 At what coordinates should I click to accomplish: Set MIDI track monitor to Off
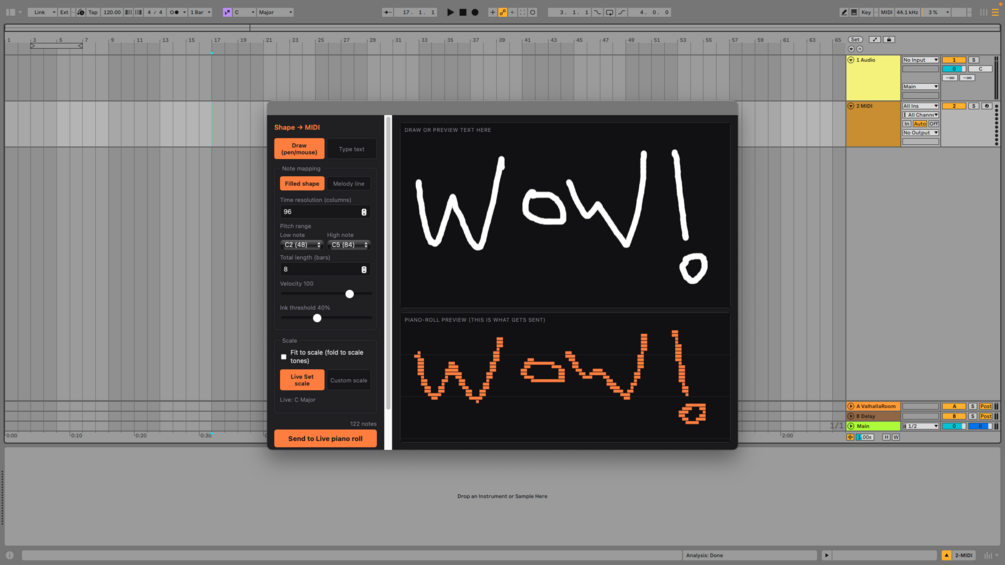(933, 124)
